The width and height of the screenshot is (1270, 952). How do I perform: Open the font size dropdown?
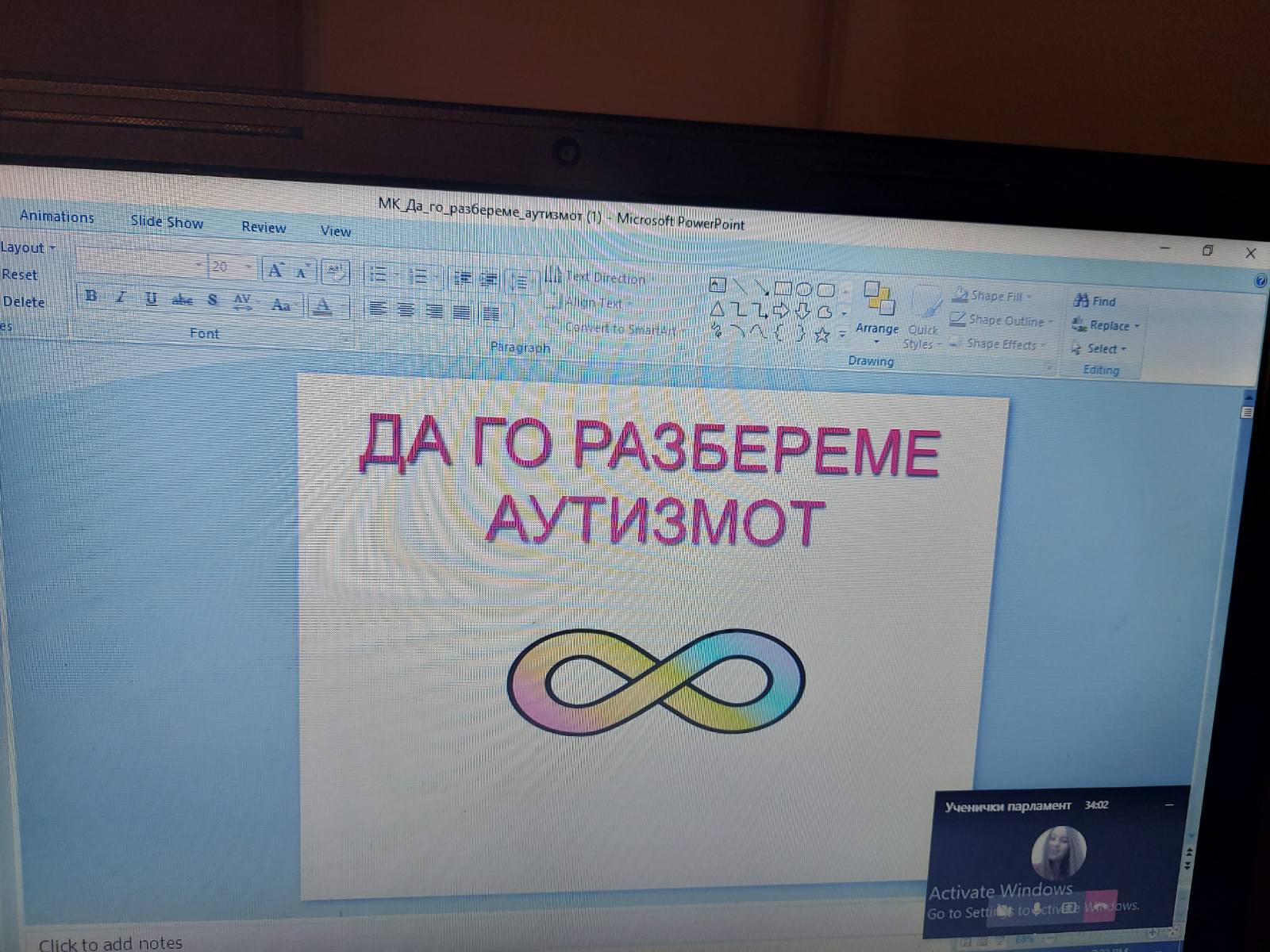click(248, 267)
